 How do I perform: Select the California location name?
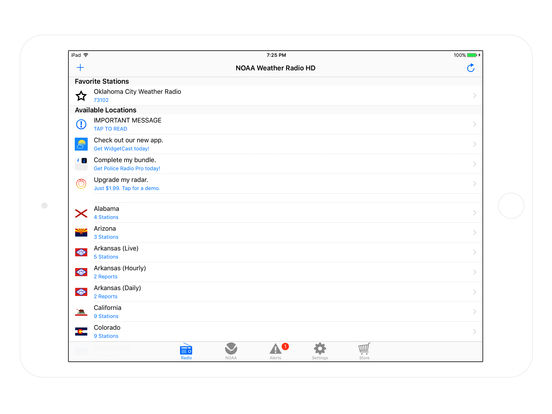click(x=107, y=307)
